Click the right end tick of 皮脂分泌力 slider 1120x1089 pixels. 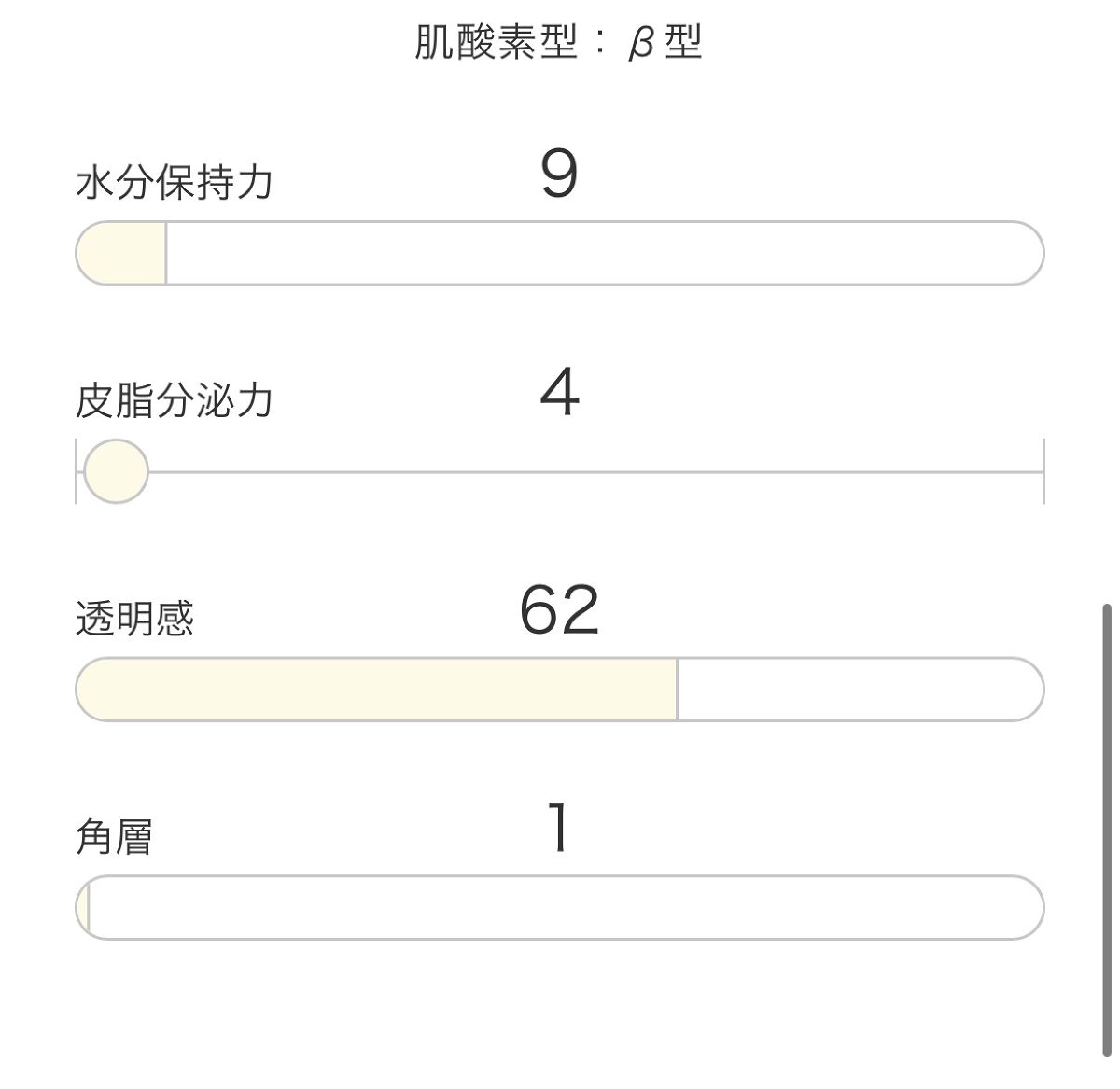pos(1043,471)
